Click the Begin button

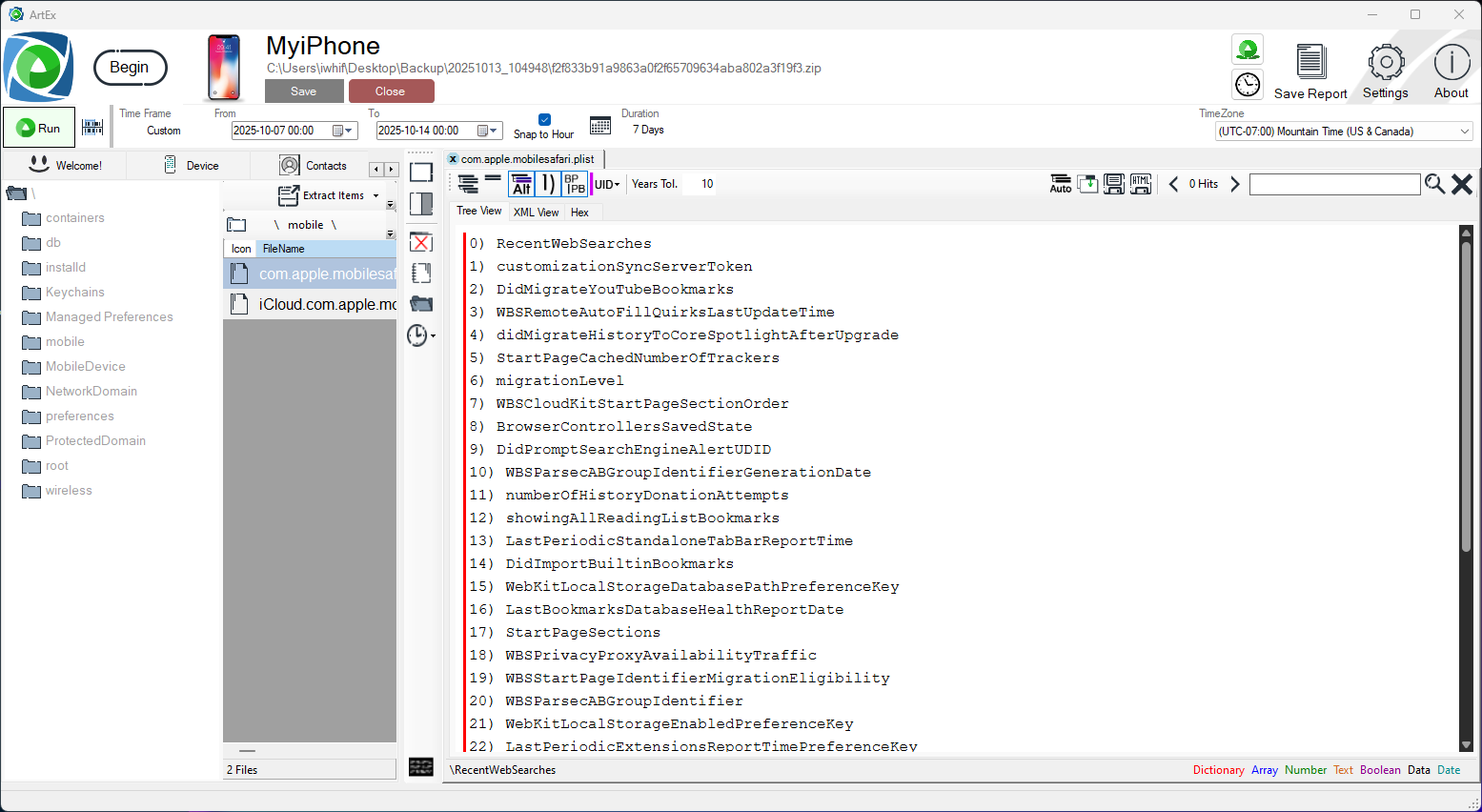click(x=130, y=68)
